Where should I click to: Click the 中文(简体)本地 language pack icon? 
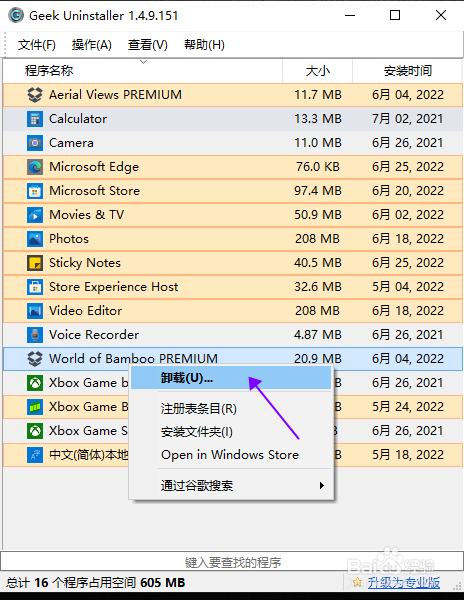(35, 455)
